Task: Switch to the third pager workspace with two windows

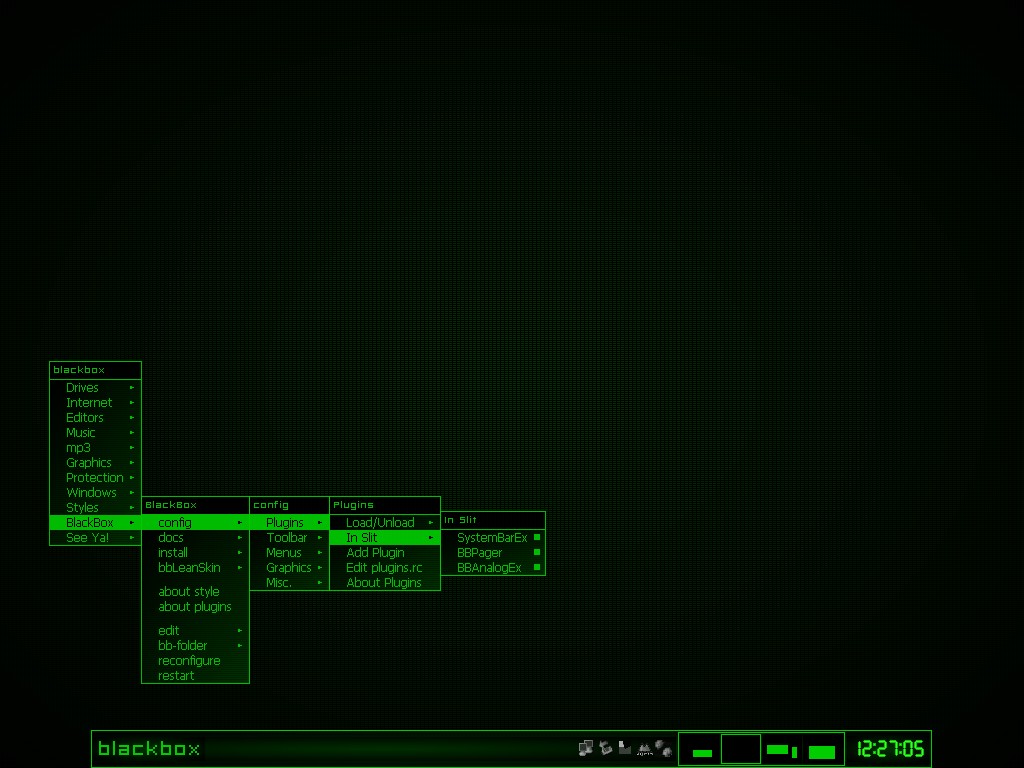Action: (x=781, y=748)
